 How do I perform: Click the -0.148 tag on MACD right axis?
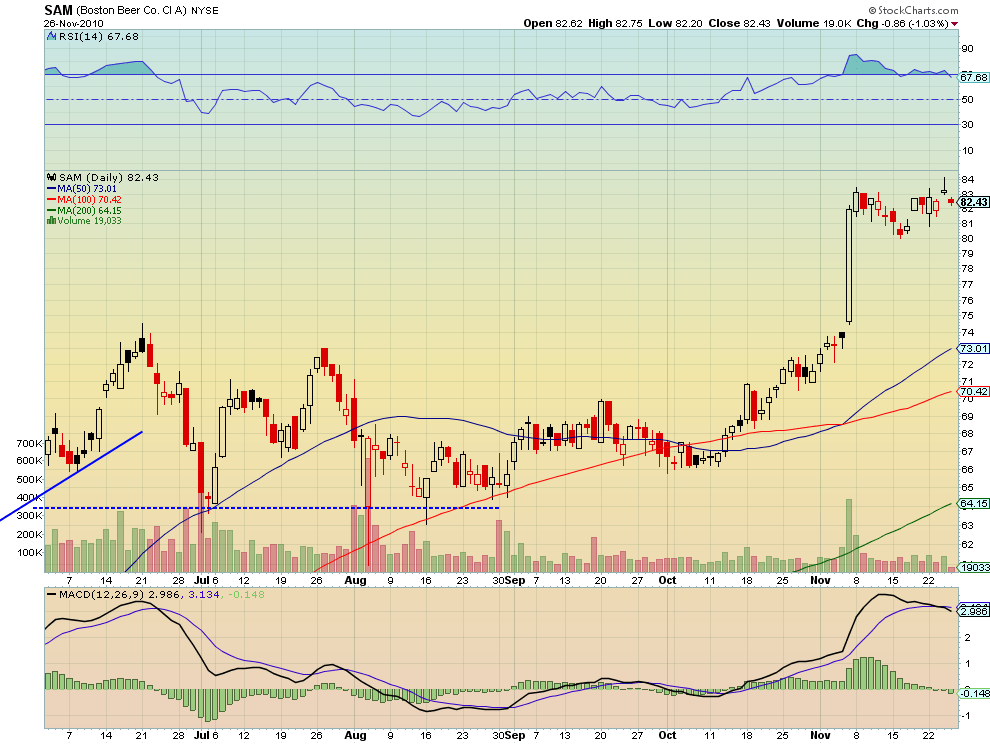click(974, 693)
